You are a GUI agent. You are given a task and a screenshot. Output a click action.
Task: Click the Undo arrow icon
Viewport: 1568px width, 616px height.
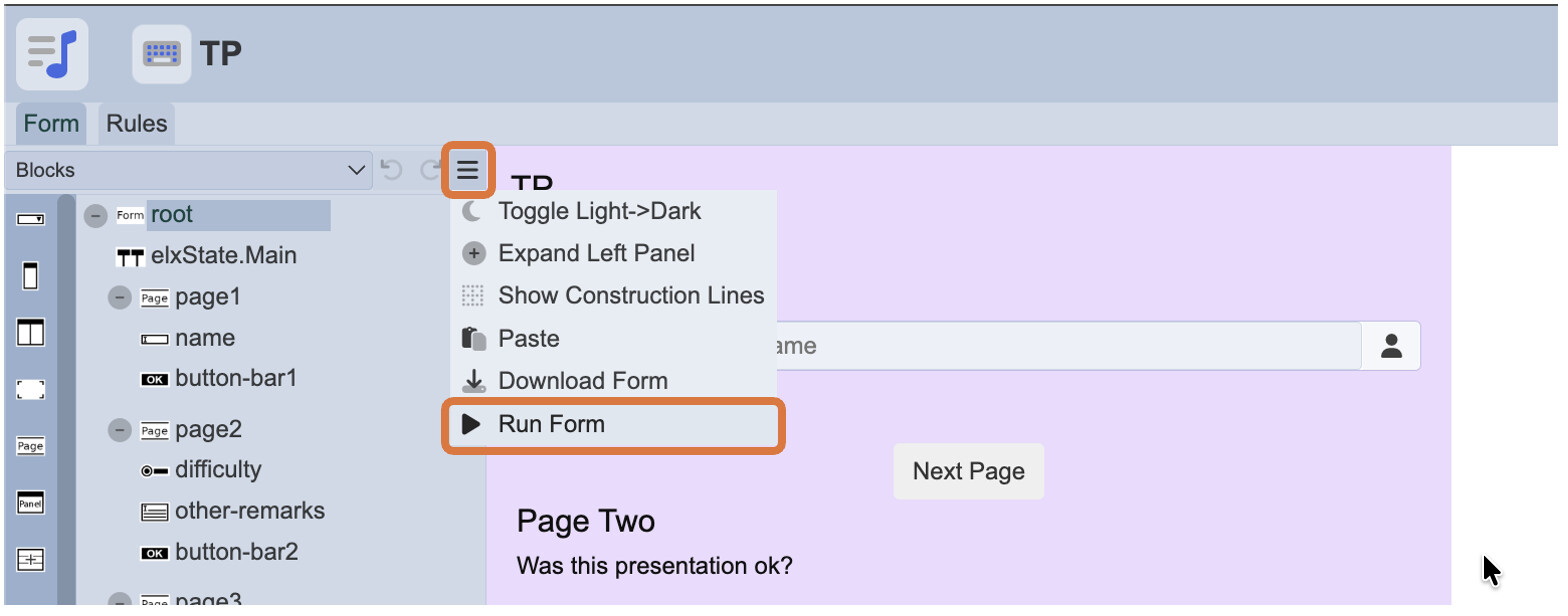coord(392,170)
